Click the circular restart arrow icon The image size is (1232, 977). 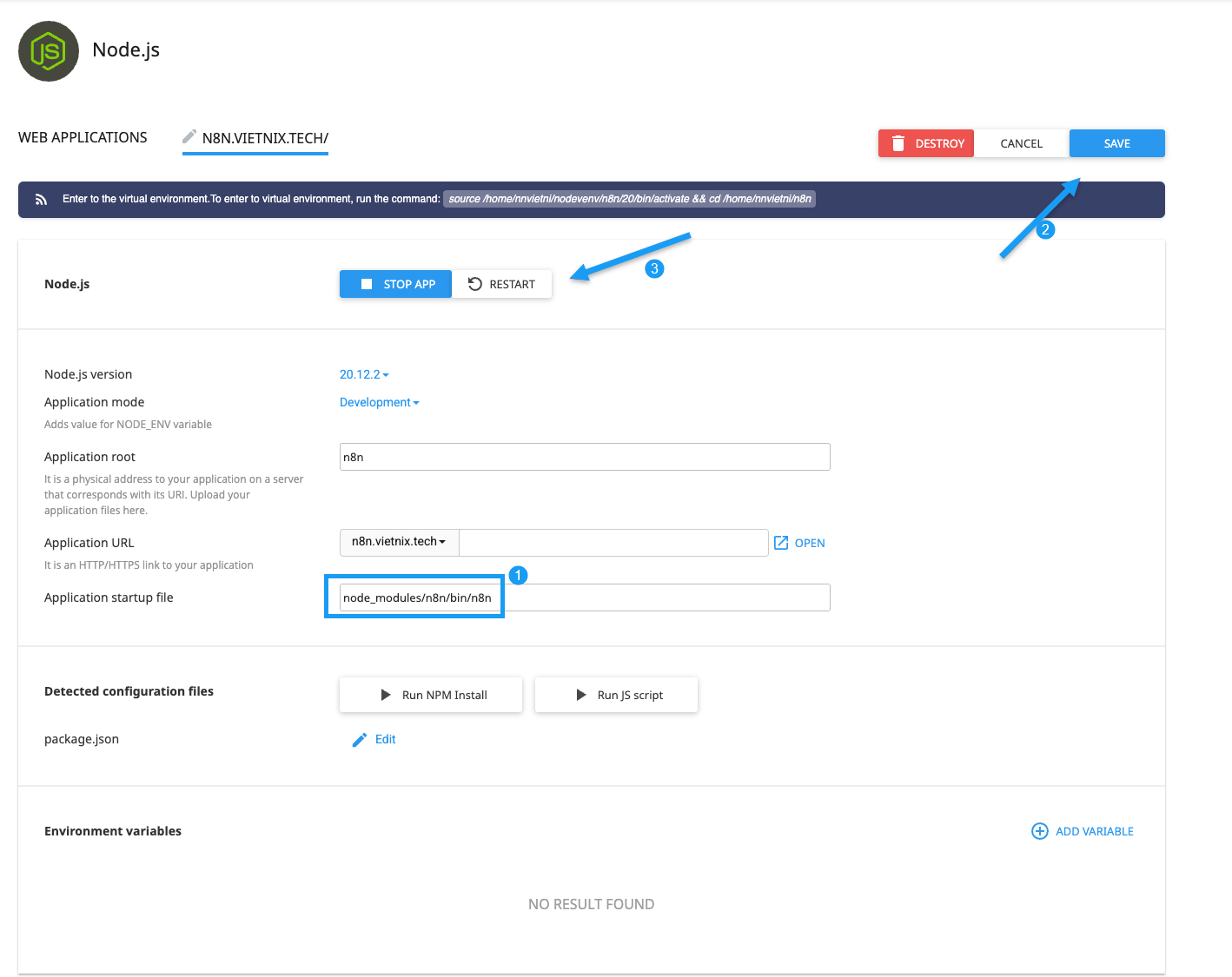[474, 283]
